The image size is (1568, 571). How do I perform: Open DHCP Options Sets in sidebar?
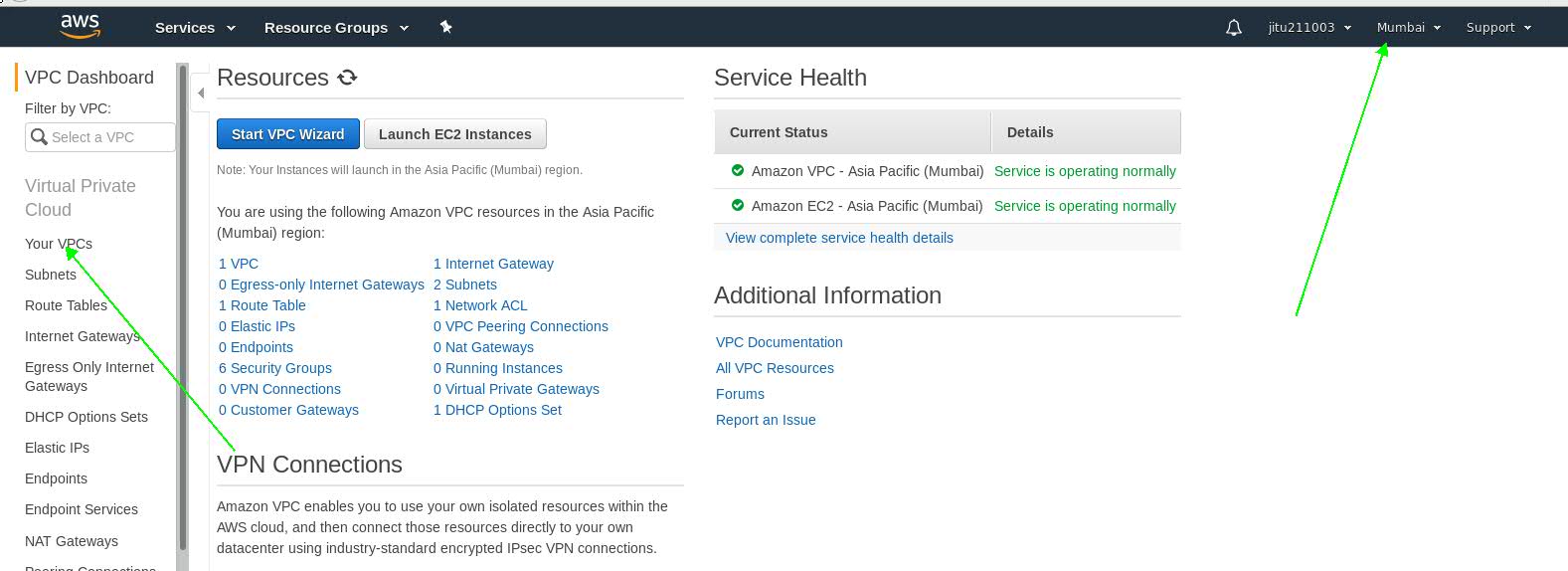(x=87, y=417)
